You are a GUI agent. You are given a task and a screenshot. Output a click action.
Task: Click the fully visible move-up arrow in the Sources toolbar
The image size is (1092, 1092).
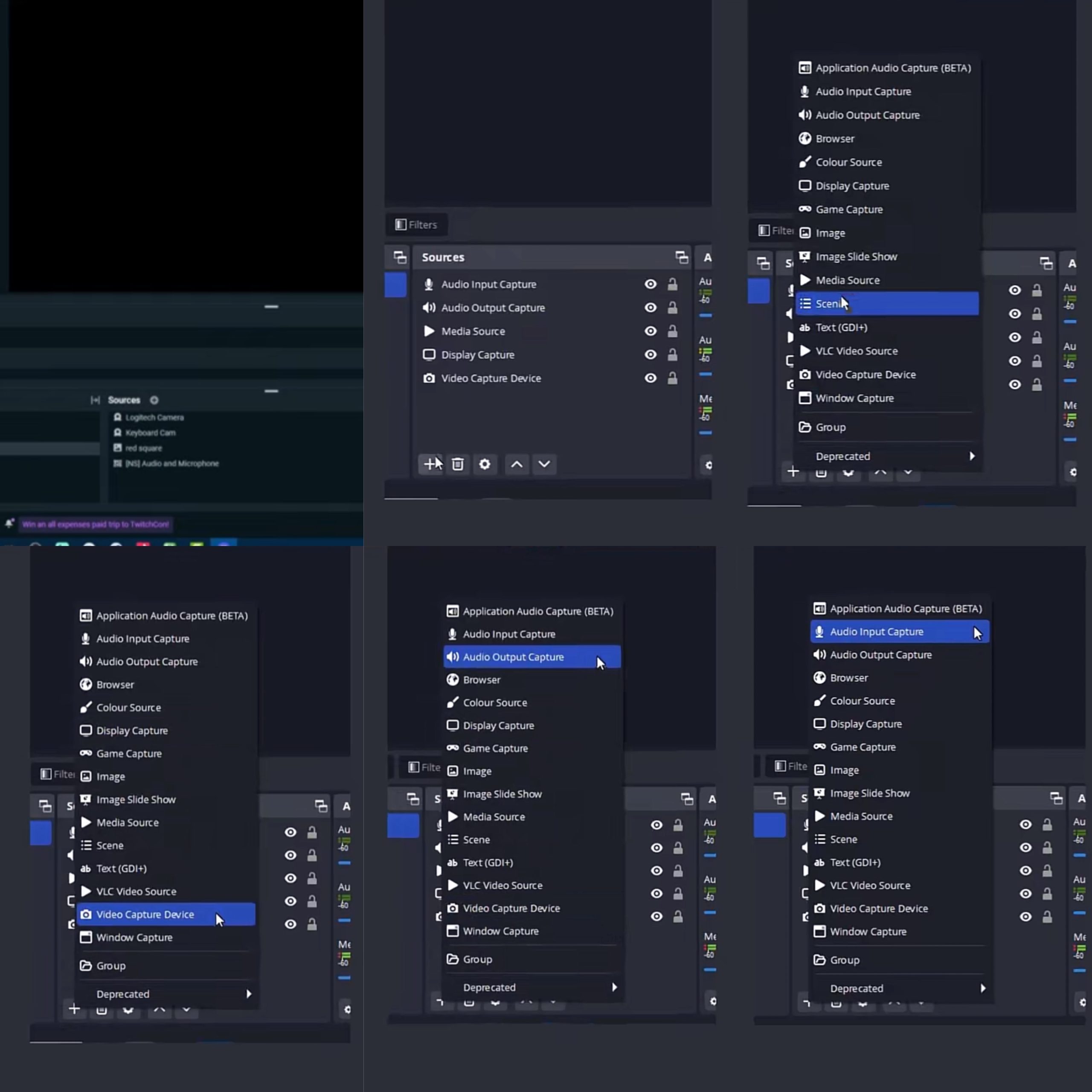tap(517, 464)
